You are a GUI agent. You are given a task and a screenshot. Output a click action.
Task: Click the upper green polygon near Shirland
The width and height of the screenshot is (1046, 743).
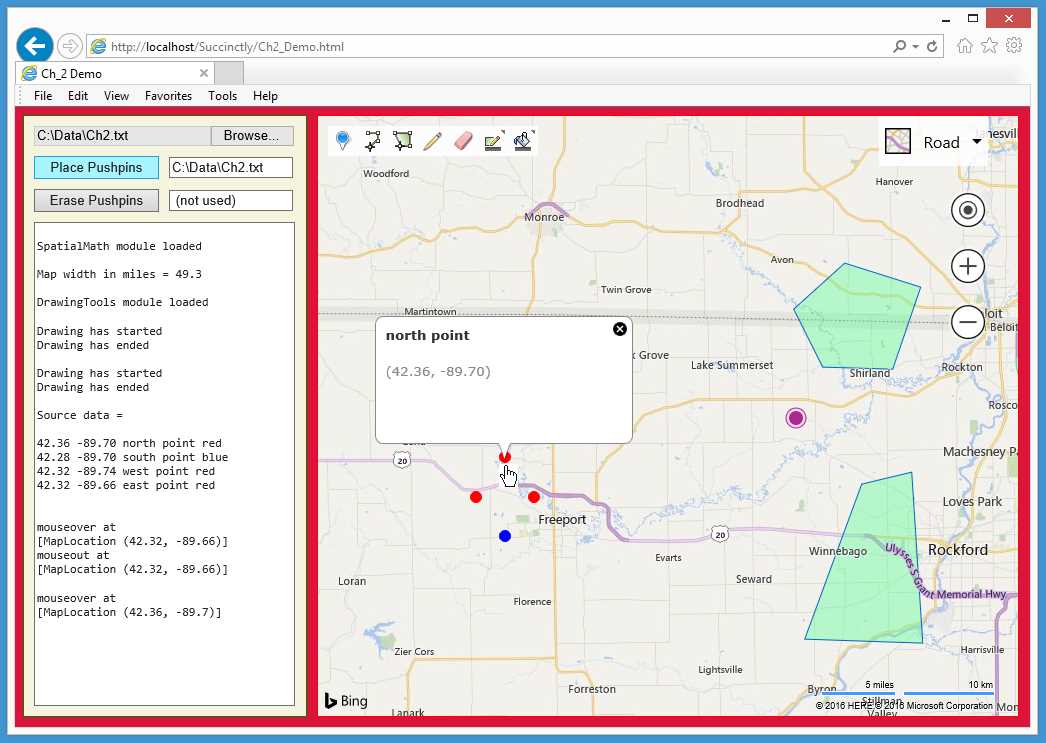859,317
